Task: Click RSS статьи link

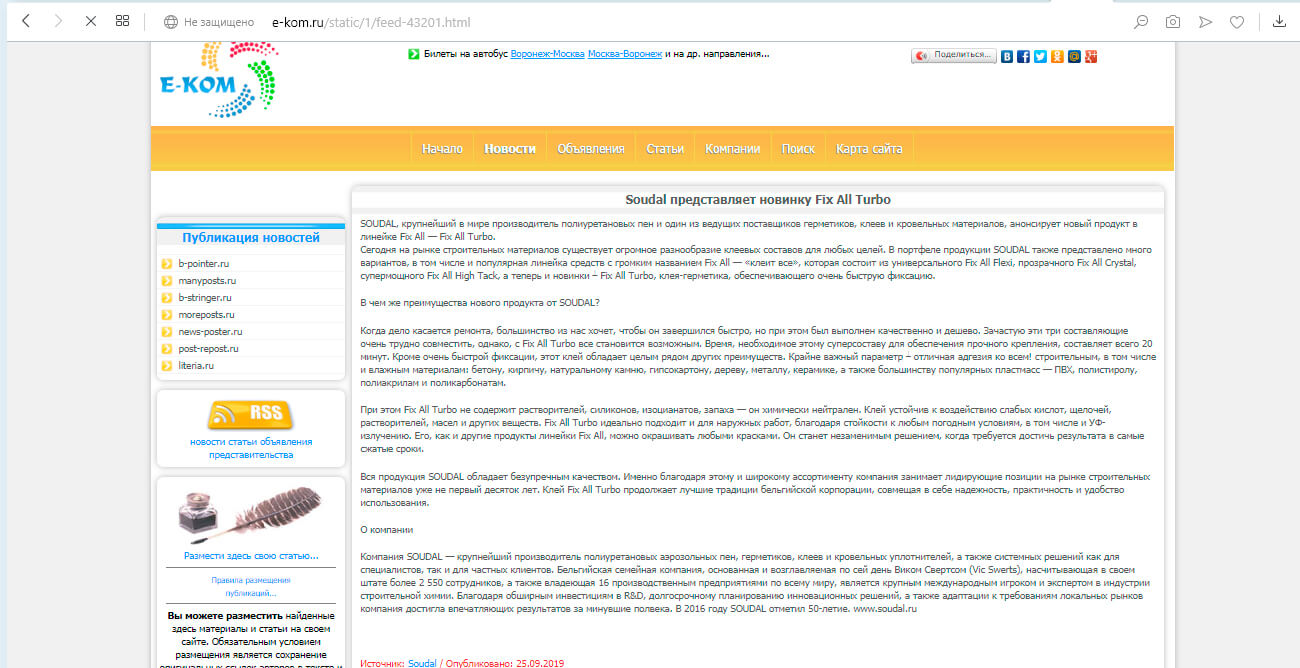Action: click(x=243, y=442)
